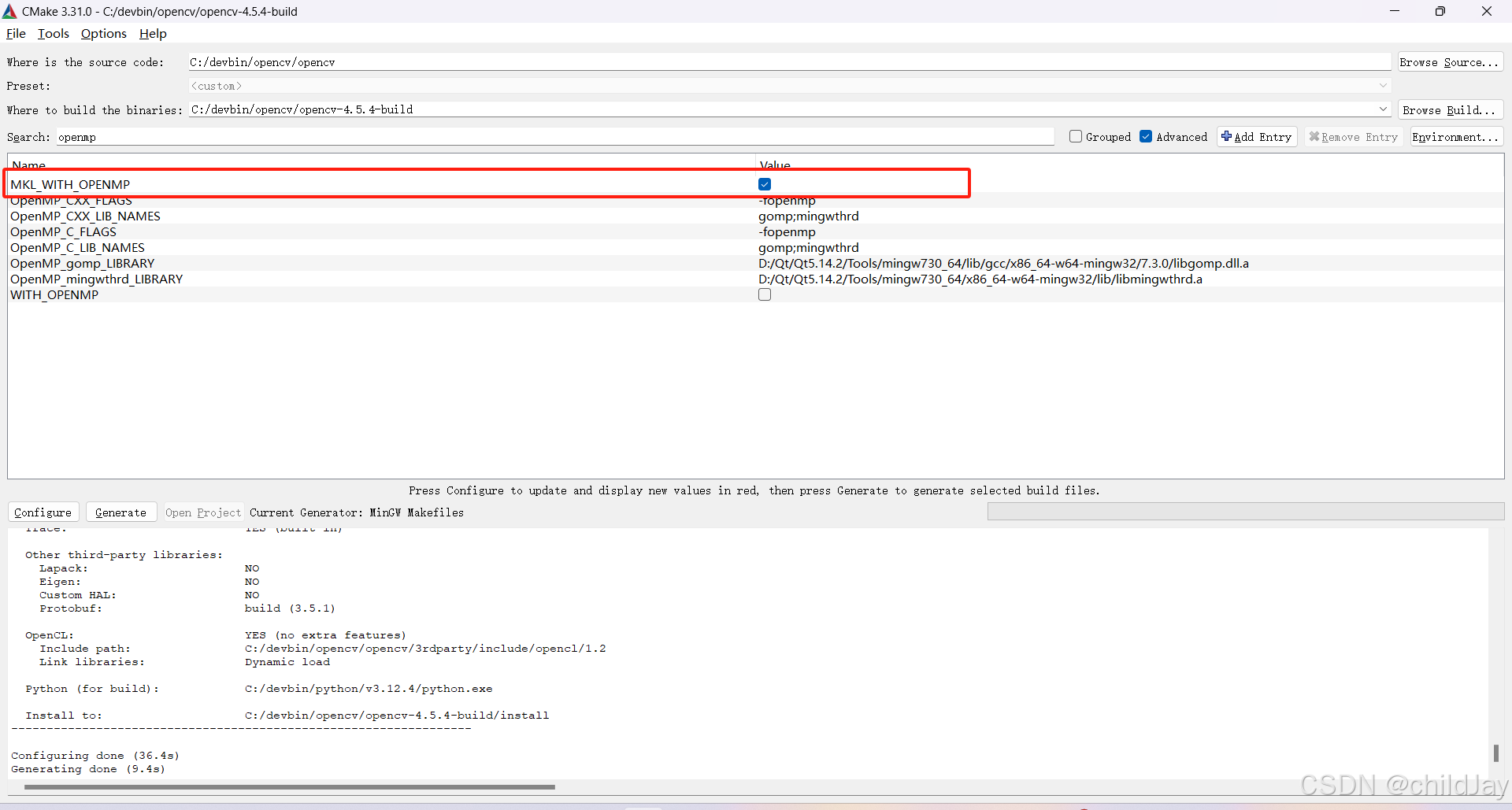Select the OpenMP_gomp_LIBRARY entry
The width and height of the screenshot is (1512, 810).
(x=82, y=263)
